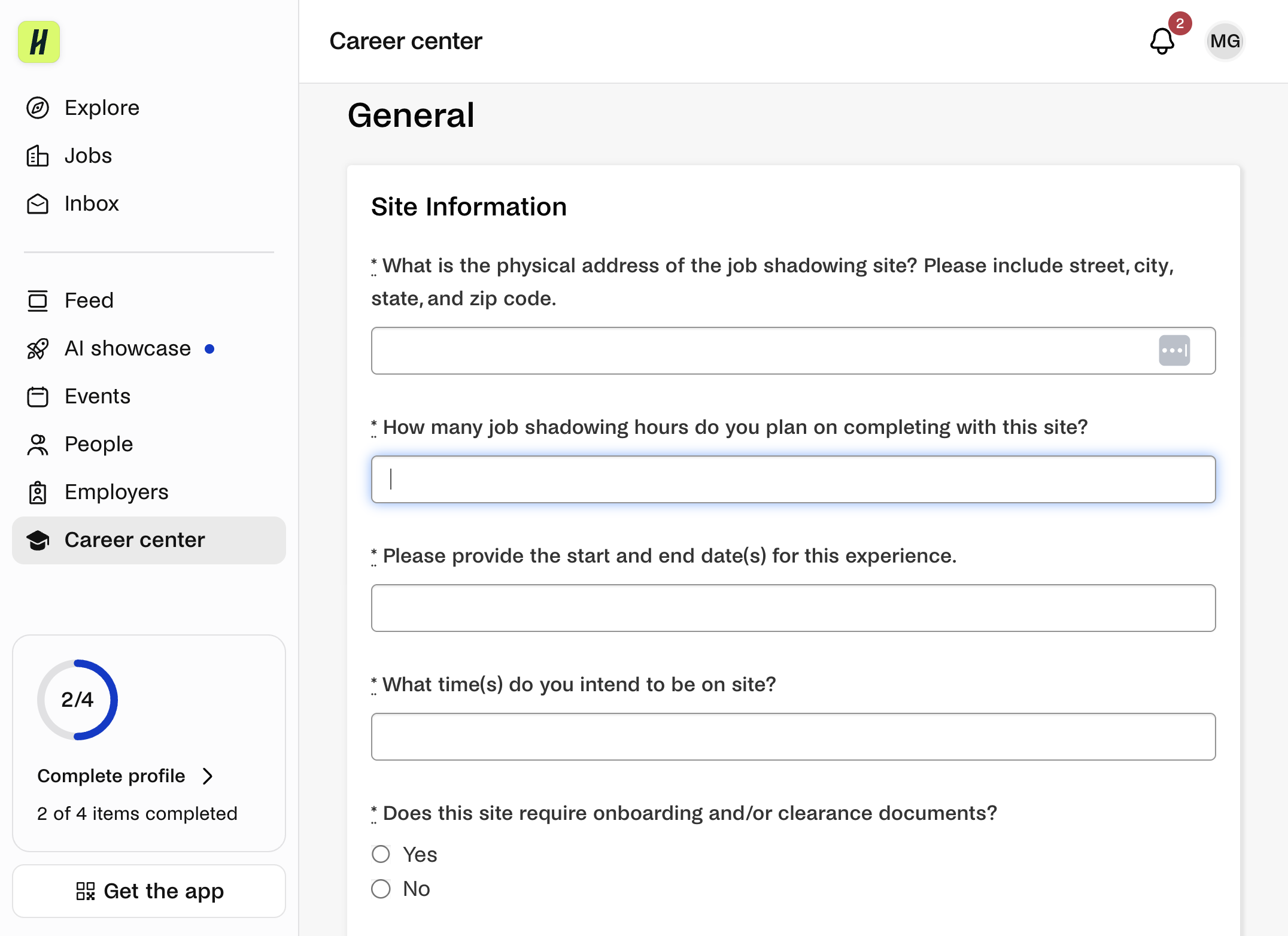The width and height of the screenshot is (1288, 936).
Task: Expand the Complete profile chevron
Action: click(208, 776)
